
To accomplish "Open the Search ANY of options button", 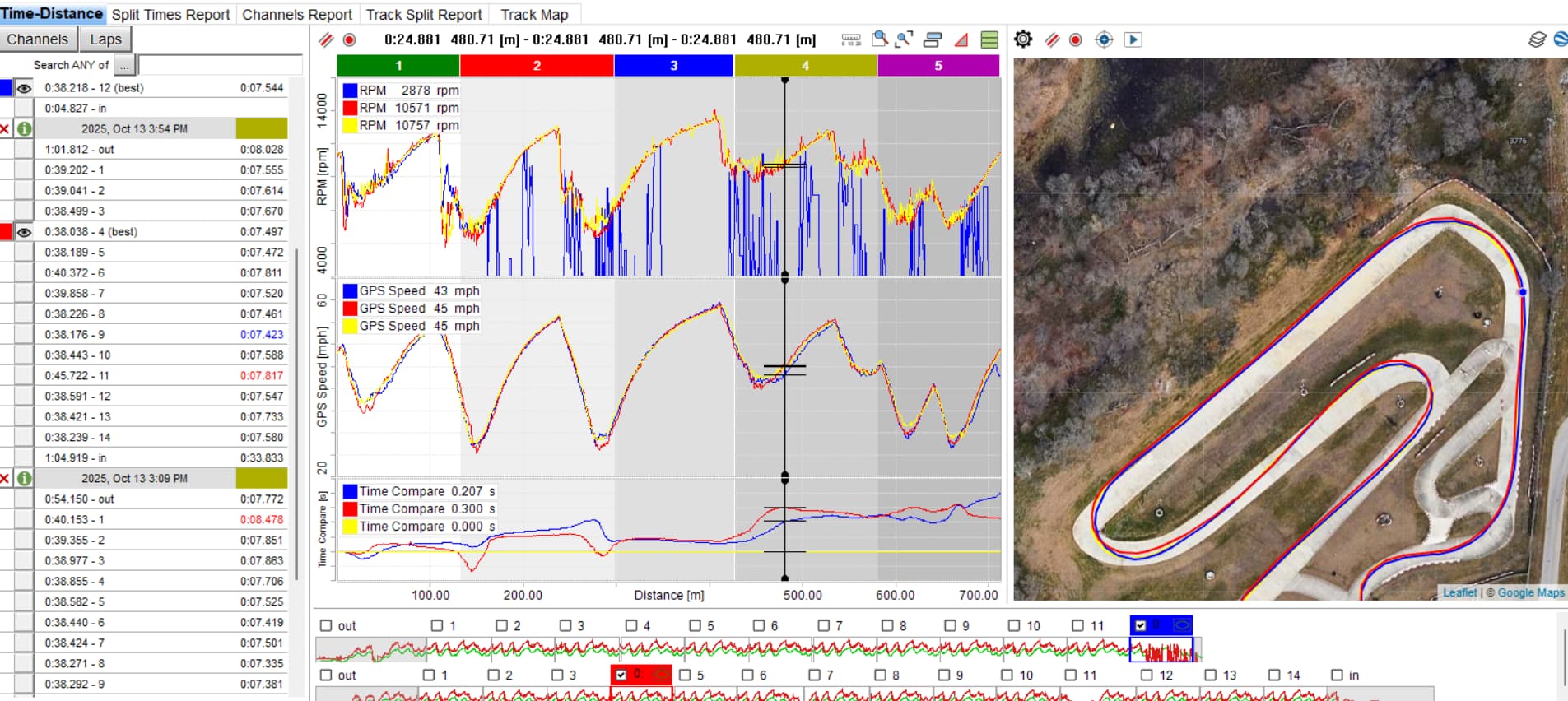I will coord(123,65).
